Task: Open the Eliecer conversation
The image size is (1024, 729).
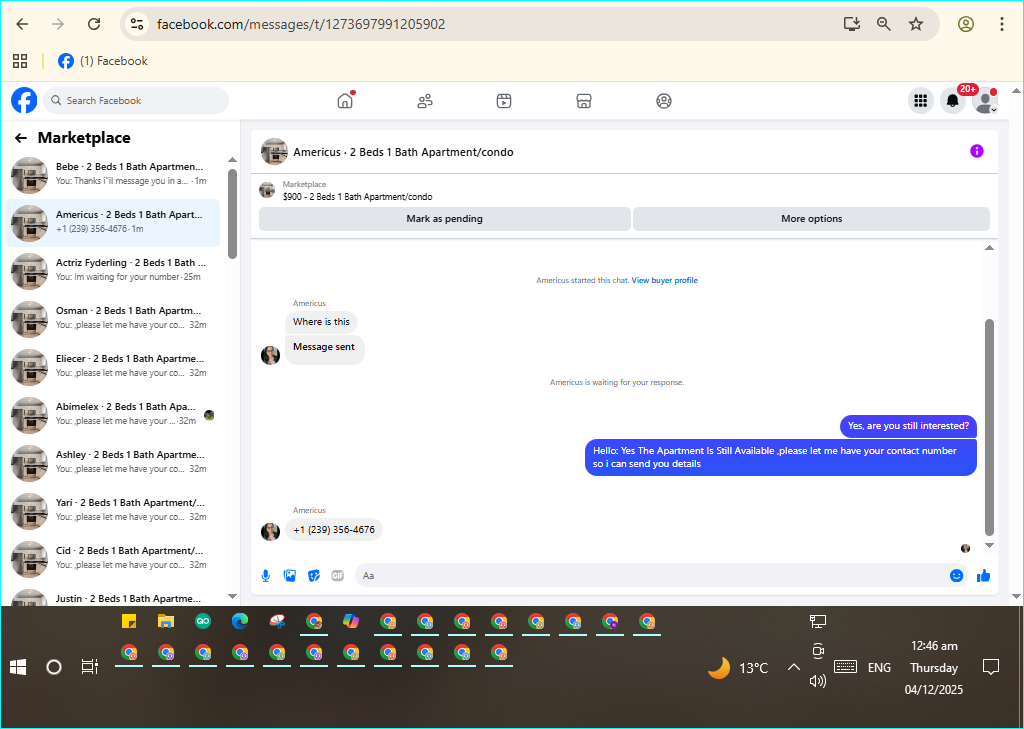Action: 112,366
